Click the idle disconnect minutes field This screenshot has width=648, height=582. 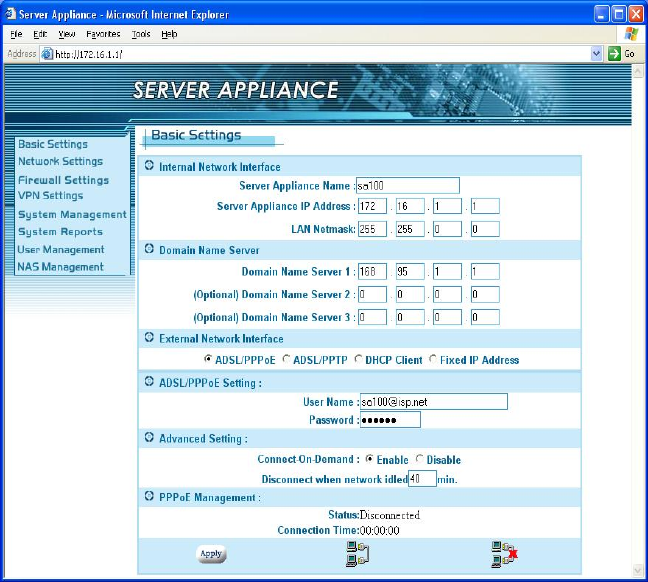(422, 479)
